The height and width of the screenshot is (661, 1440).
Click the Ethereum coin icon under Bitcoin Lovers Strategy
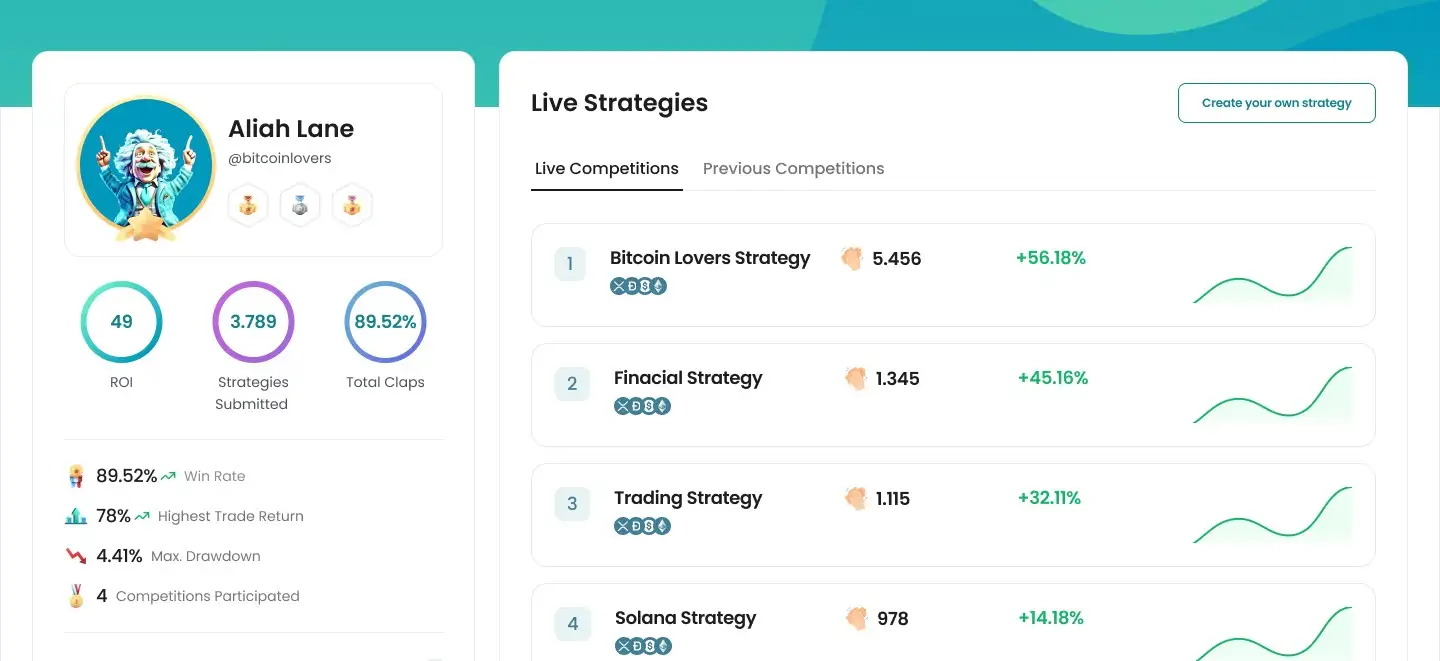click(659, 286)
